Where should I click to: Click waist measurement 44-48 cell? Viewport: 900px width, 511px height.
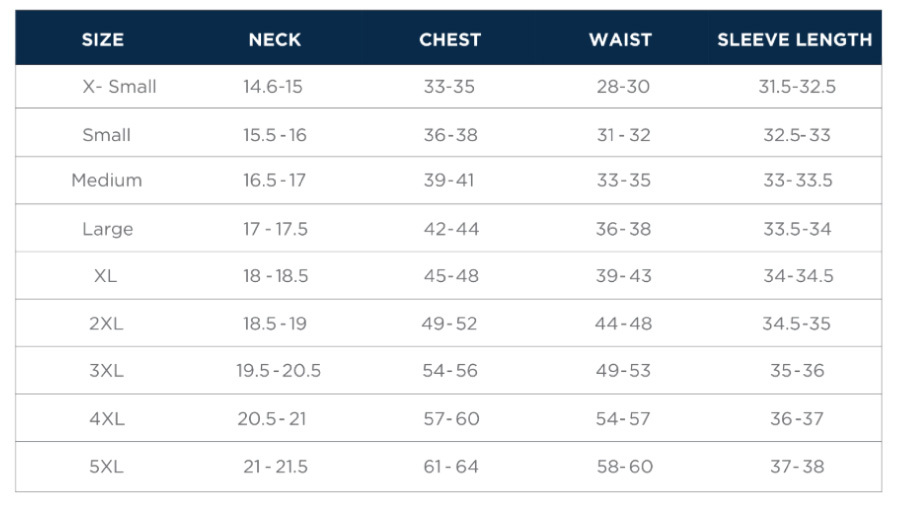pos(623,324)
